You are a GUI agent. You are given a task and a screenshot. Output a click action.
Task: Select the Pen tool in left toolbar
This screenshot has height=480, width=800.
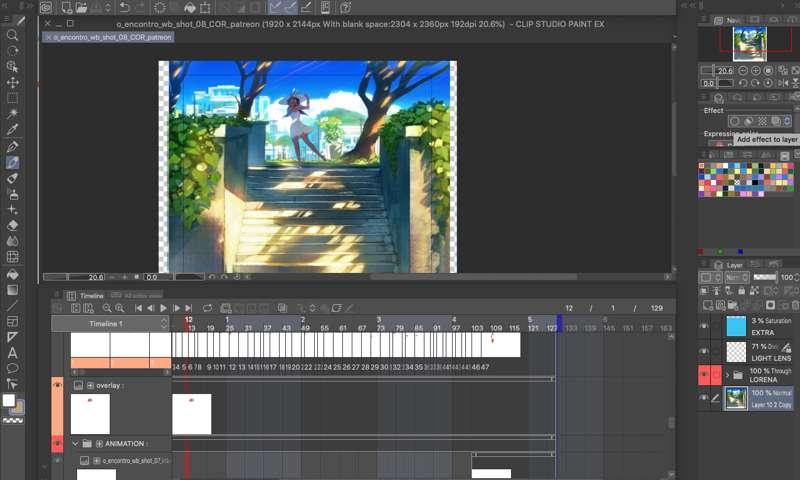(12, 147)
